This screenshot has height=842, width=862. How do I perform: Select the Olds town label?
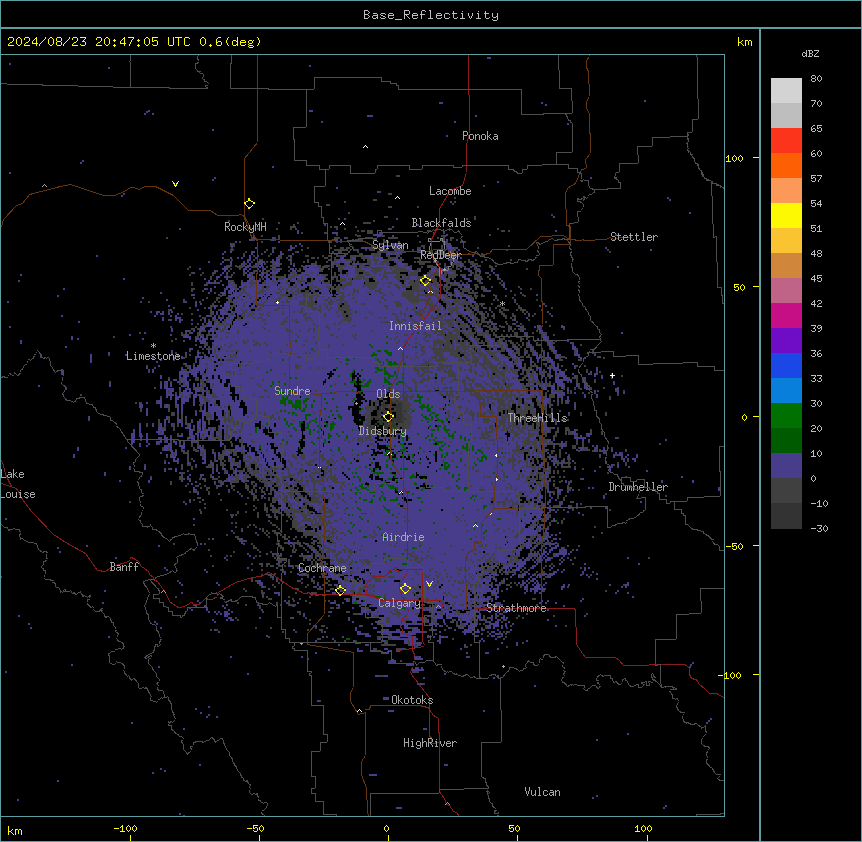388,394
